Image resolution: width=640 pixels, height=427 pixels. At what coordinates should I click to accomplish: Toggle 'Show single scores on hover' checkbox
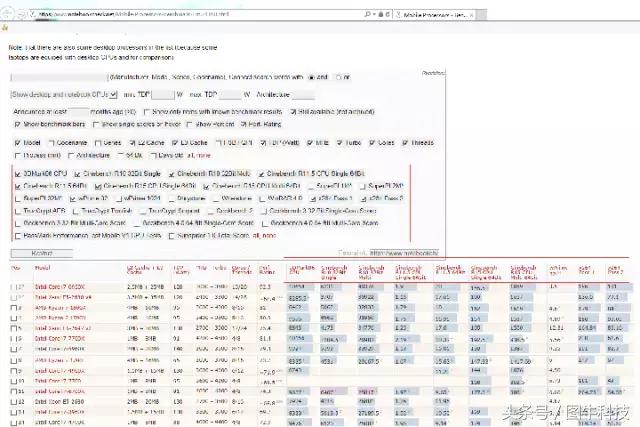click(x=96, y=124)
